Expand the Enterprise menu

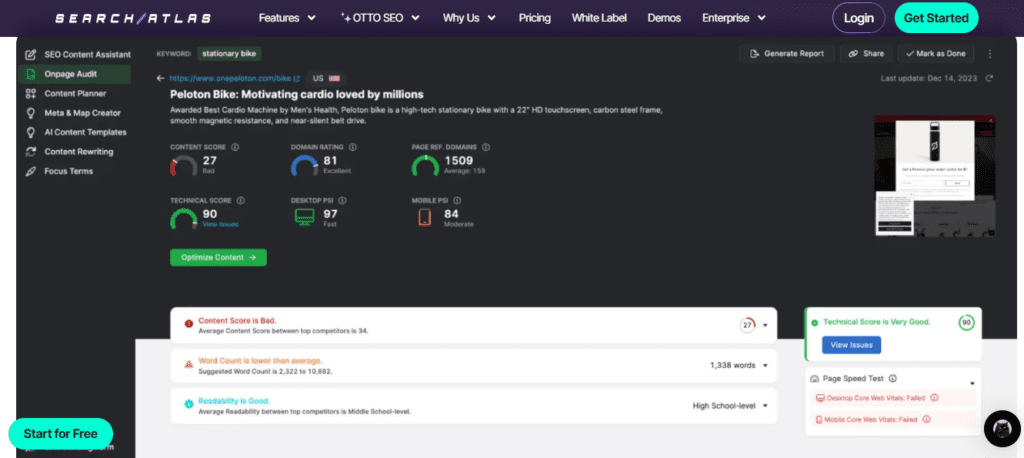coord(734,18)
